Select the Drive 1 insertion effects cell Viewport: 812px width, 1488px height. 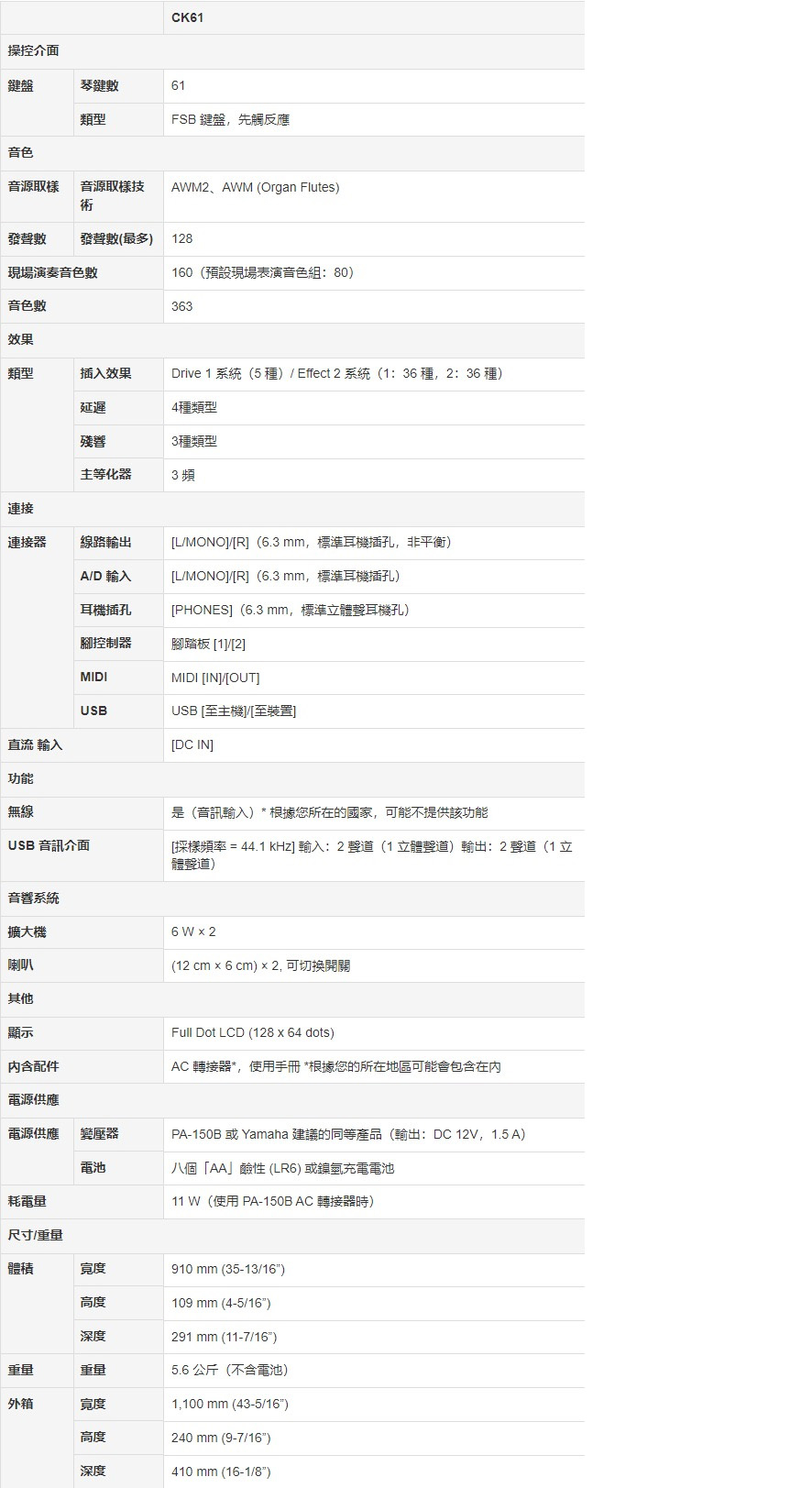coord(336,373)
